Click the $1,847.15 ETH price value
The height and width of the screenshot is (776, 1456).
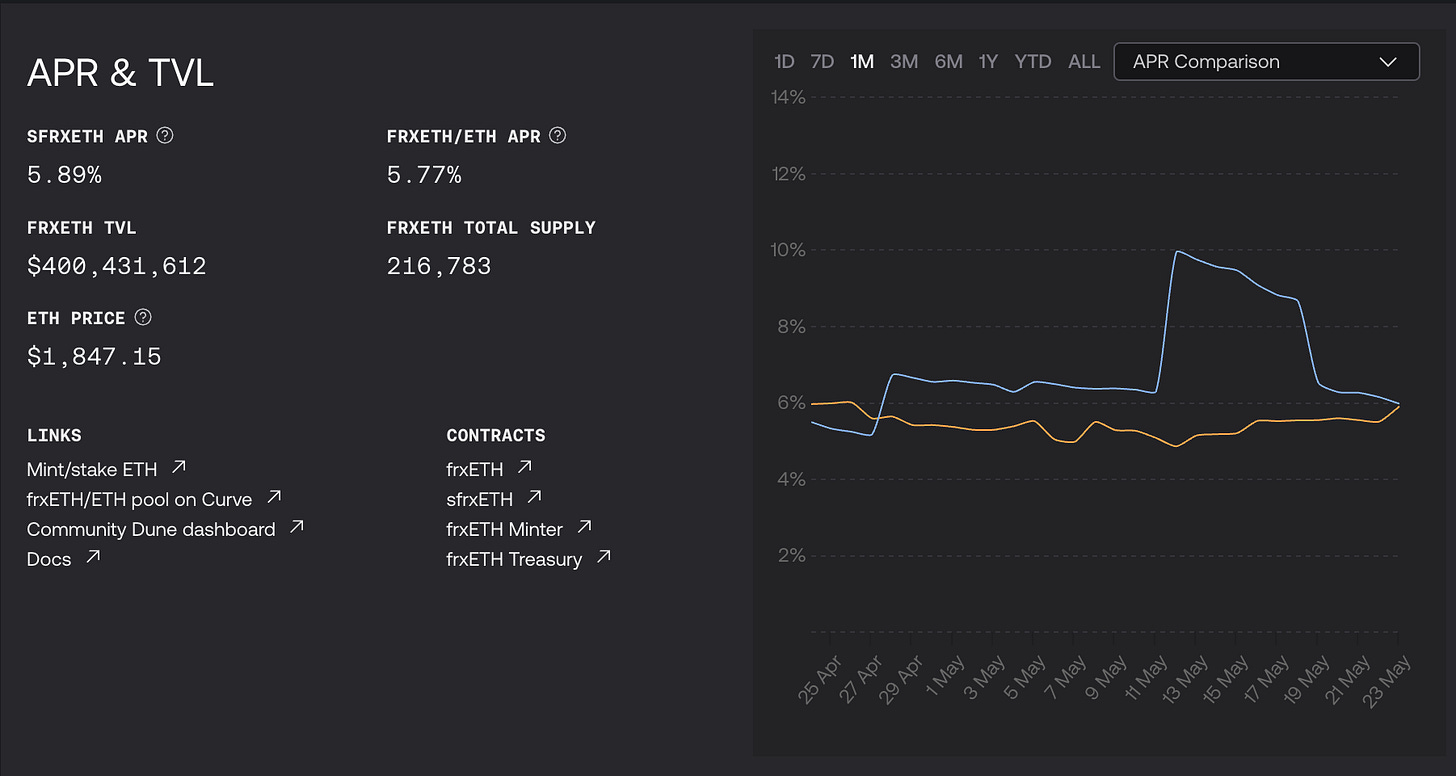94,356
